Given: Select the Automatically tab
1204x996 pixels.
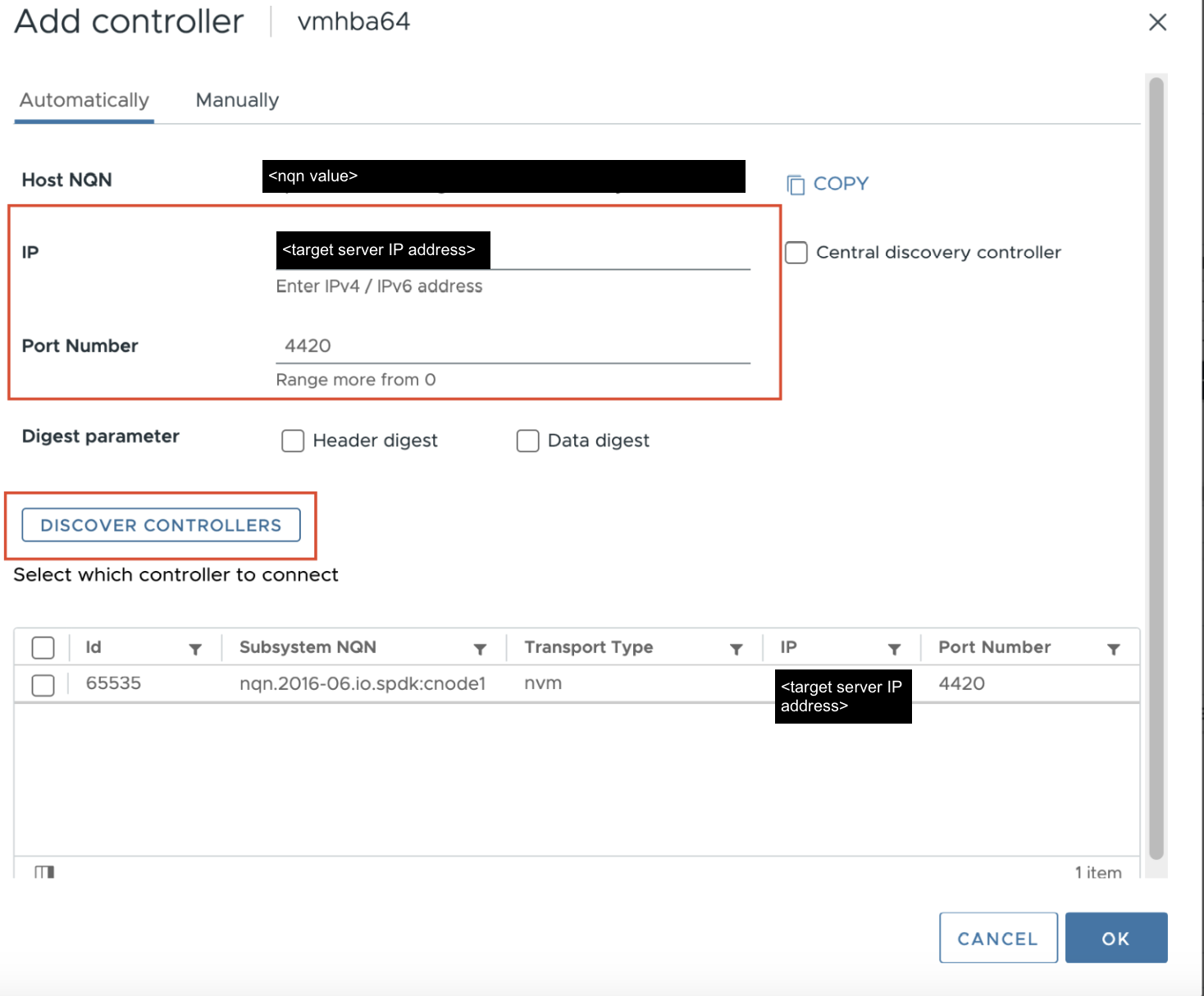Looking at the screenshot, I should click(x=84, y=100).
